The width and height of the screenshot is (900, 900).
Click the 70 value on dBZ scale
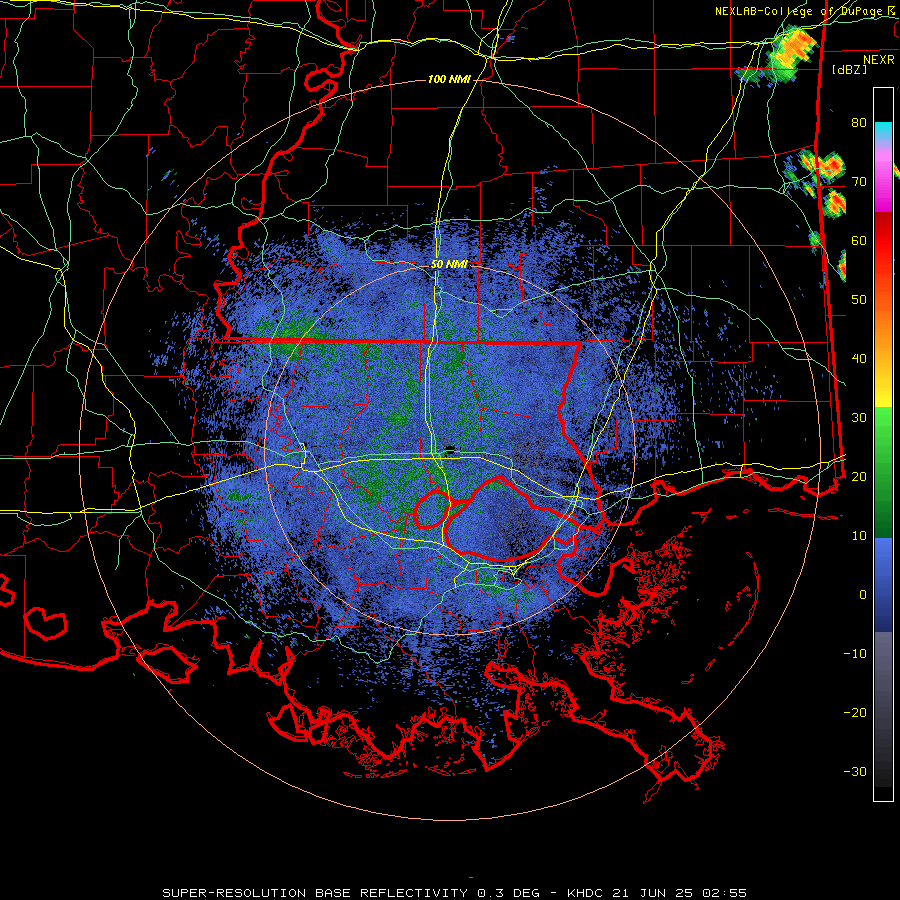tap(859, 181)
